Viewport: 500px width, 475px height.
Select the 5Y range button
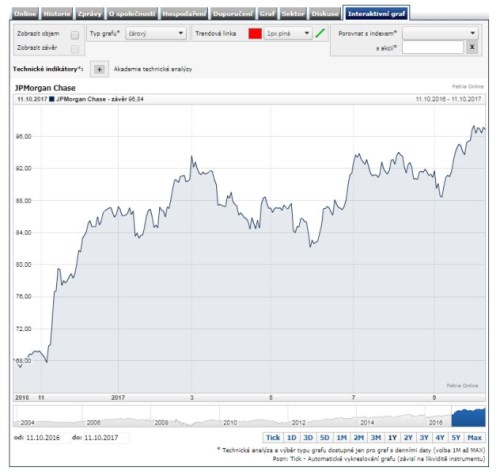pyautogui.click(x=456, y=438)
